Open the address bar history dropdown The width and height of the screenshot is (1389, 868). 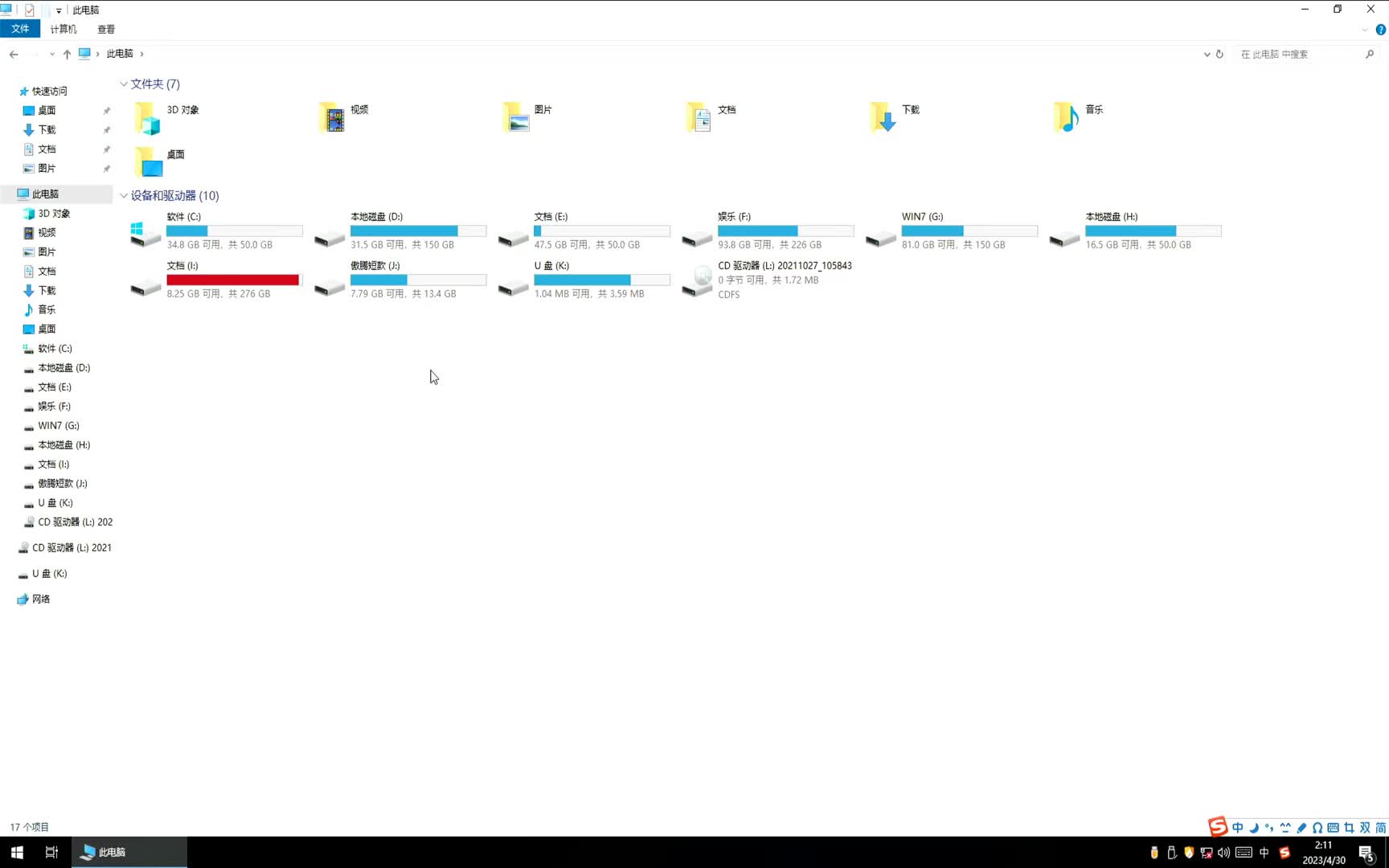(x=1207, y=54)
